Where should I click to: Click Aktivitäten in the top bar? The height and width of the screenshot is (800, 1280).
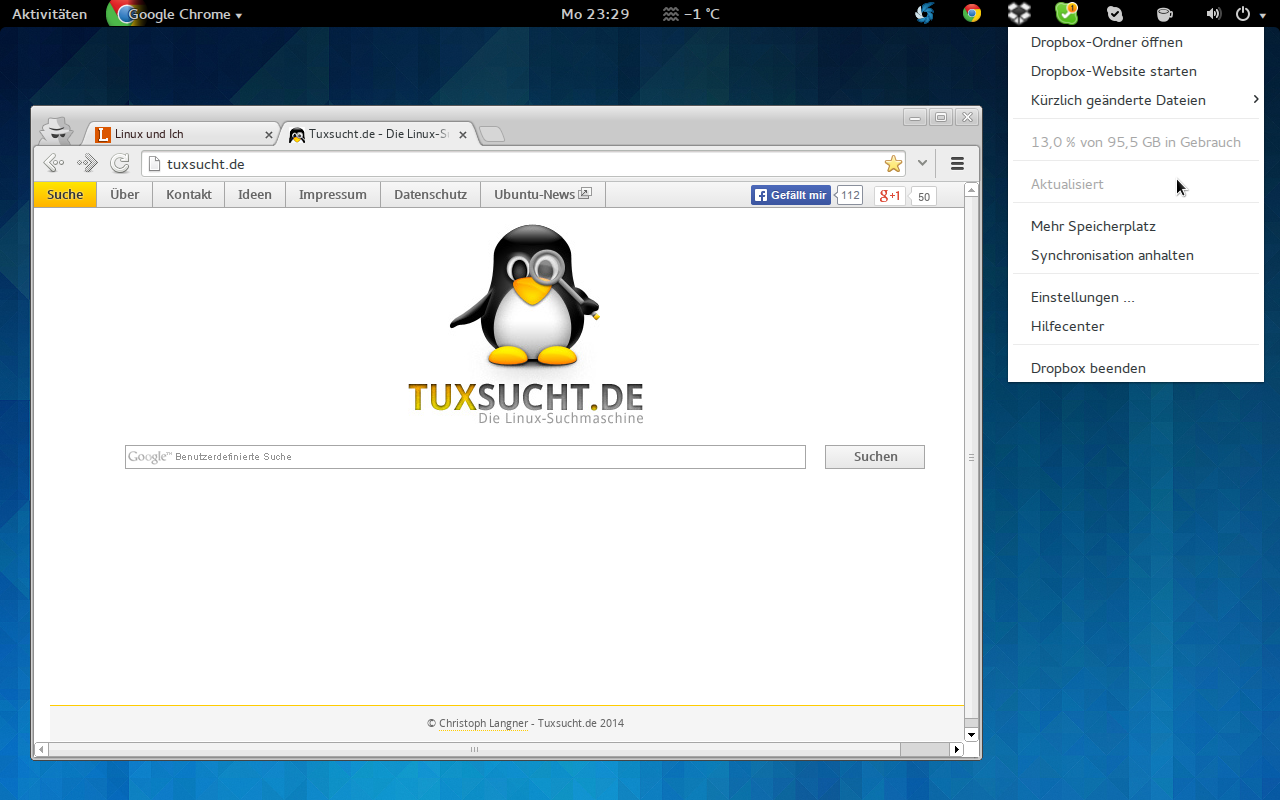49,14
